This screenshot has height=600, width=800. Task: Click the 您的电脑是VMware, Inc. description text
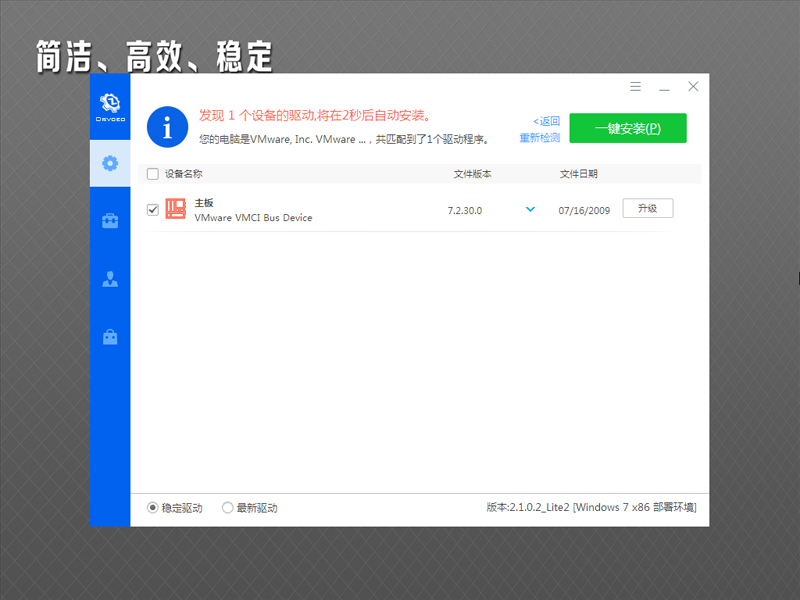point(344,139)
